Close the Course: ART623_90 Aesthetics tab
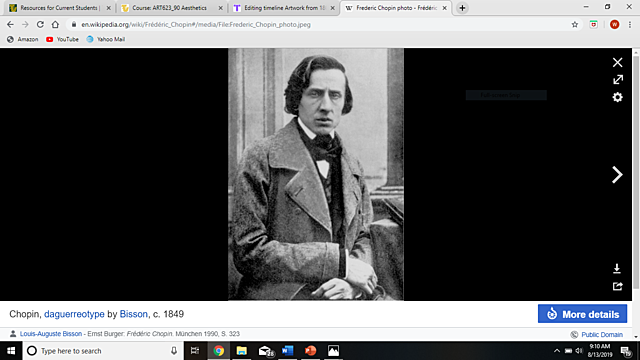Screen dimensions: 640x360 click(x=220, y=8)
